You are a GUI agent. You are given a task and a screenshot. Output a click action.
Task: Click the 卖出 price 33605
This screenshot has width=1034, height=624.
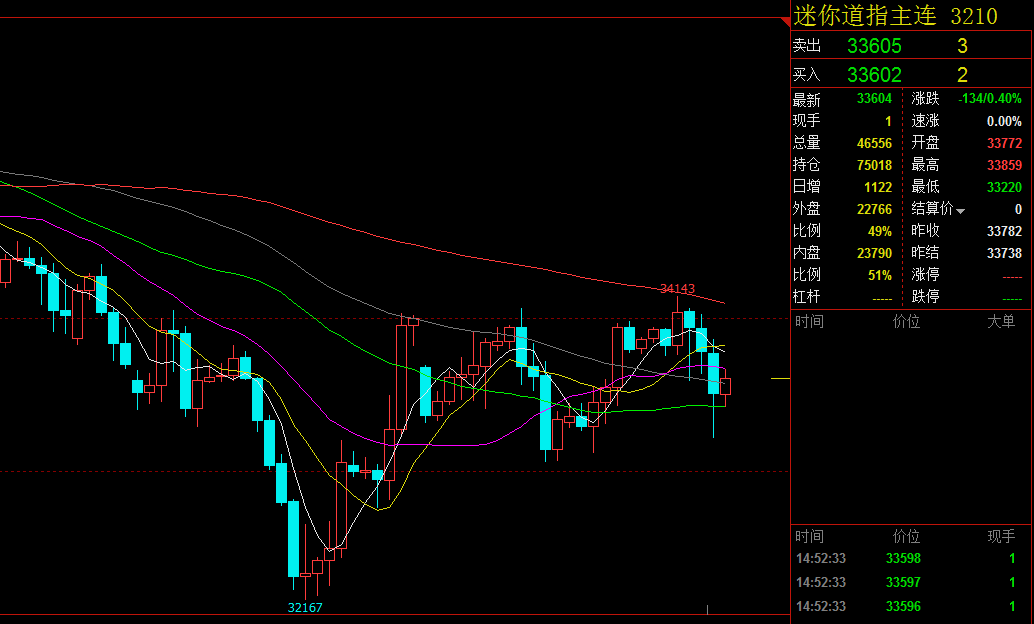click(874, 46)
